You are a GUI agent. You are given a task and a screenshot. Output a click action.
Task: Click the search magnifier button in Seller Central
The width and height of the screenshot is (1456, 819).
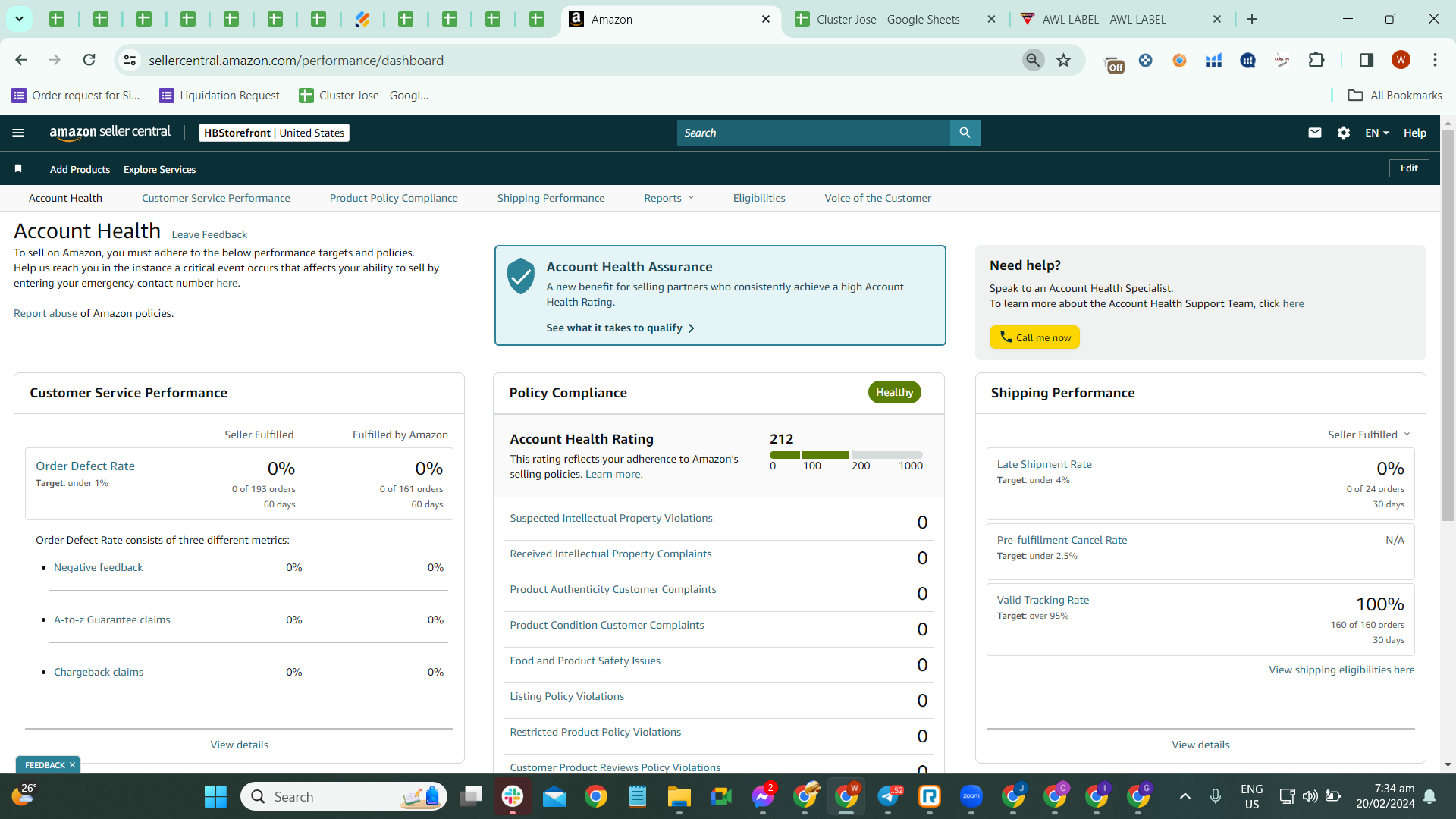[965, 133]
